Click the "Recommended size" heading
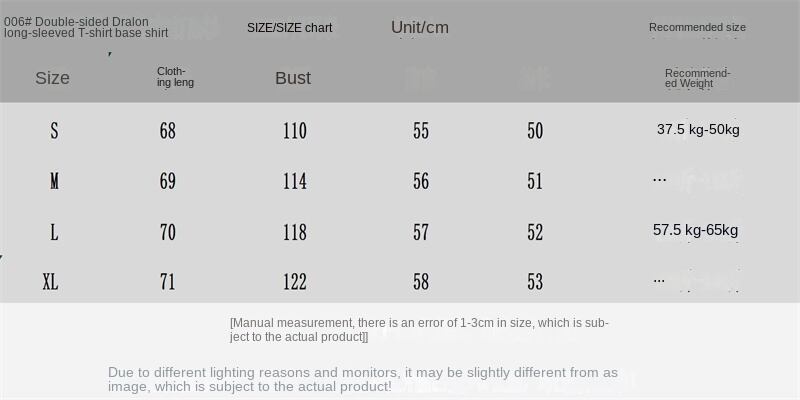This screenshot has width=800, height=400. click(697, 28)
